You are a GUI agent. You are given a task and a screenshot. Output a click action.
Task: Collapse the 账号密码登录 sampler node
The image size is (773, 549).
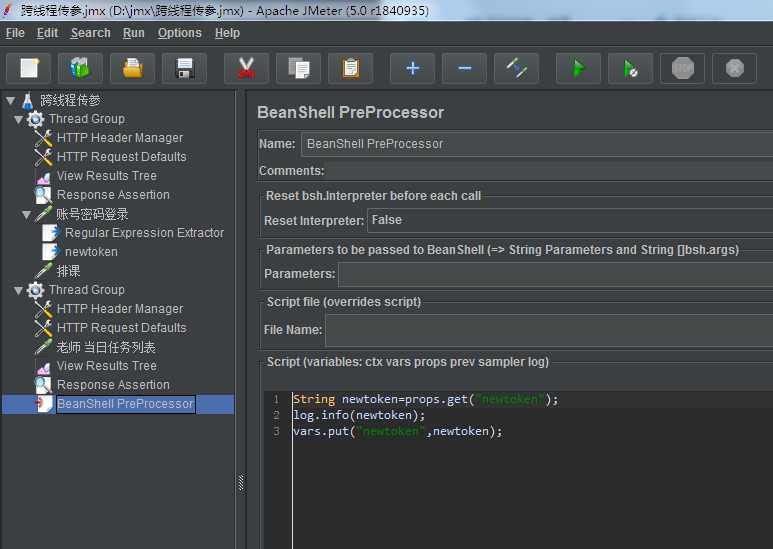[x=27, y=214]
